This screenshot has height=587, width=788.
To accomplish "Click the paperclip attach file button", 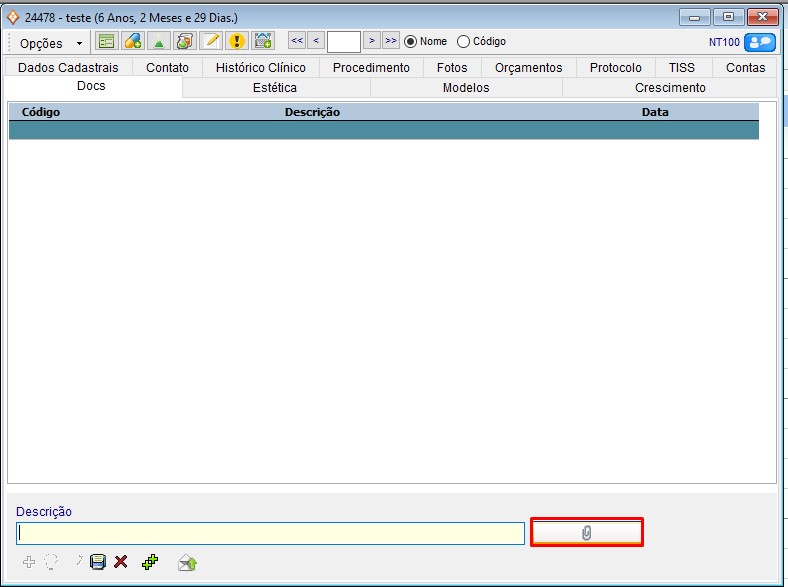I will coord(586,533).
